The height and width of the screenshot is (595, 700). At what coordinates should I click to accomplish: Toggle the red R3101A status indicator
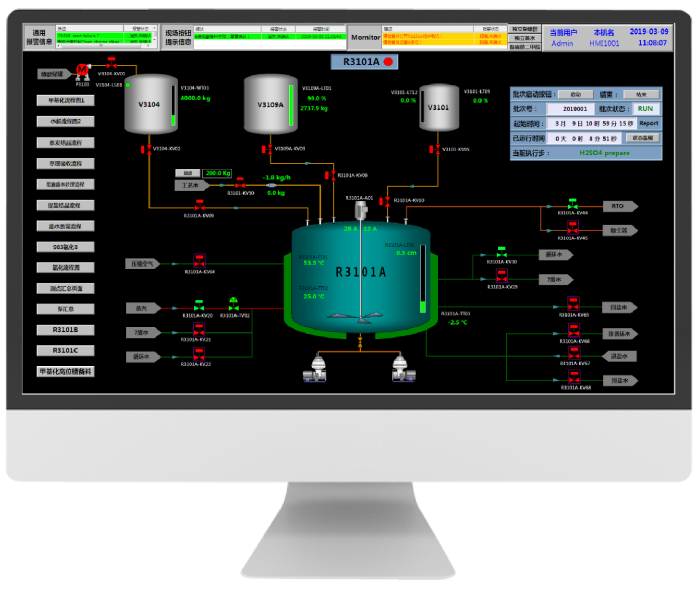[x=388, y=62]
